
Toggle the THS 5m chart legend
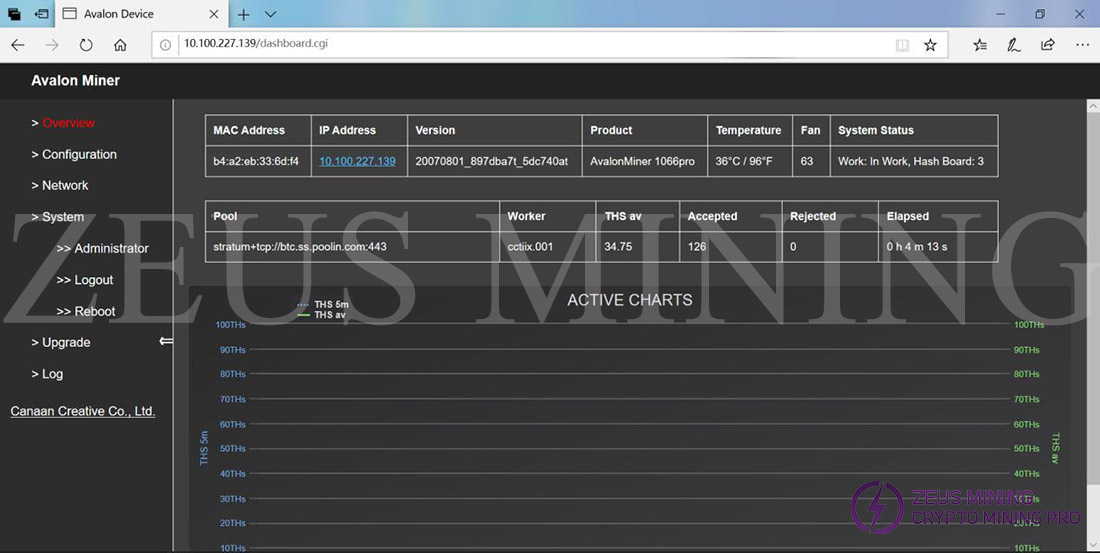point(323,305)
